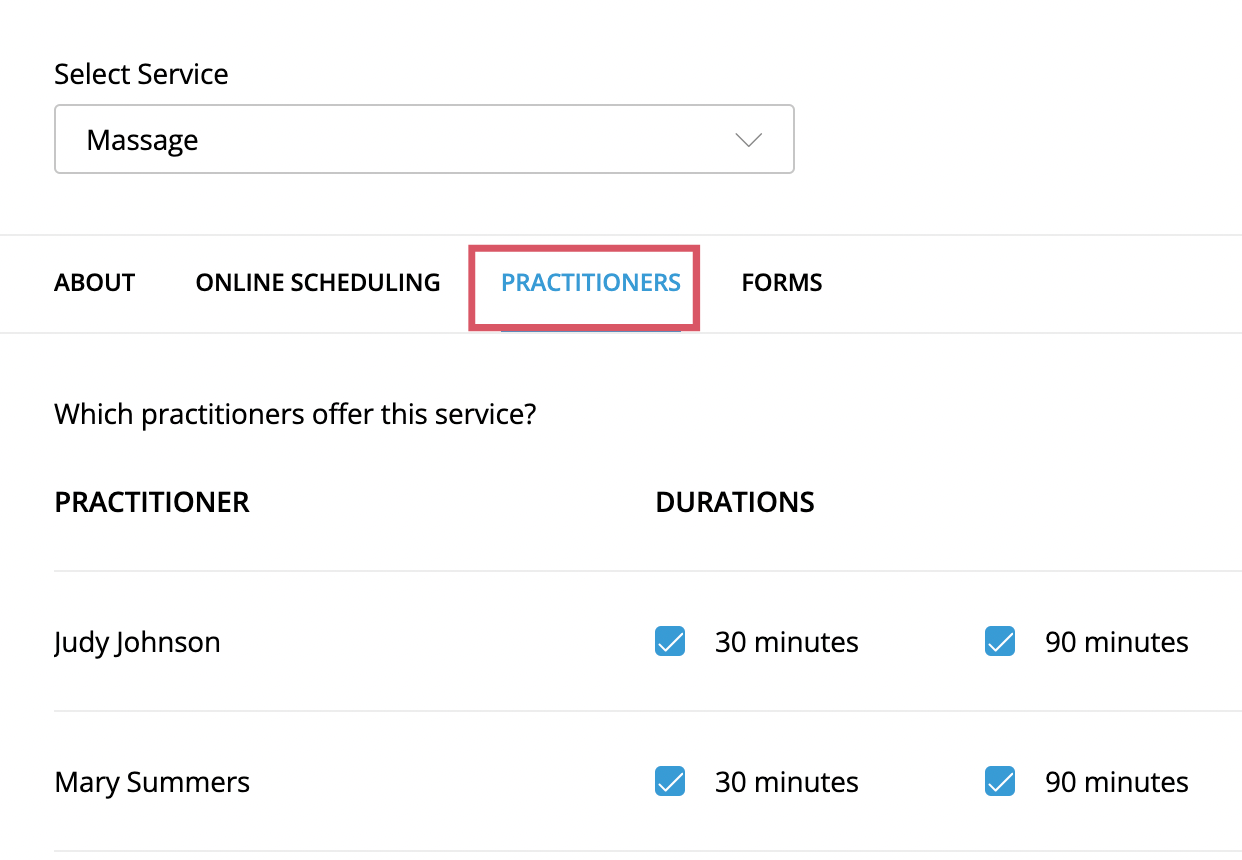Toggle Mary Summers' 30 minutes checkbox
The image size is (1242, 860).
pos(670,781)
